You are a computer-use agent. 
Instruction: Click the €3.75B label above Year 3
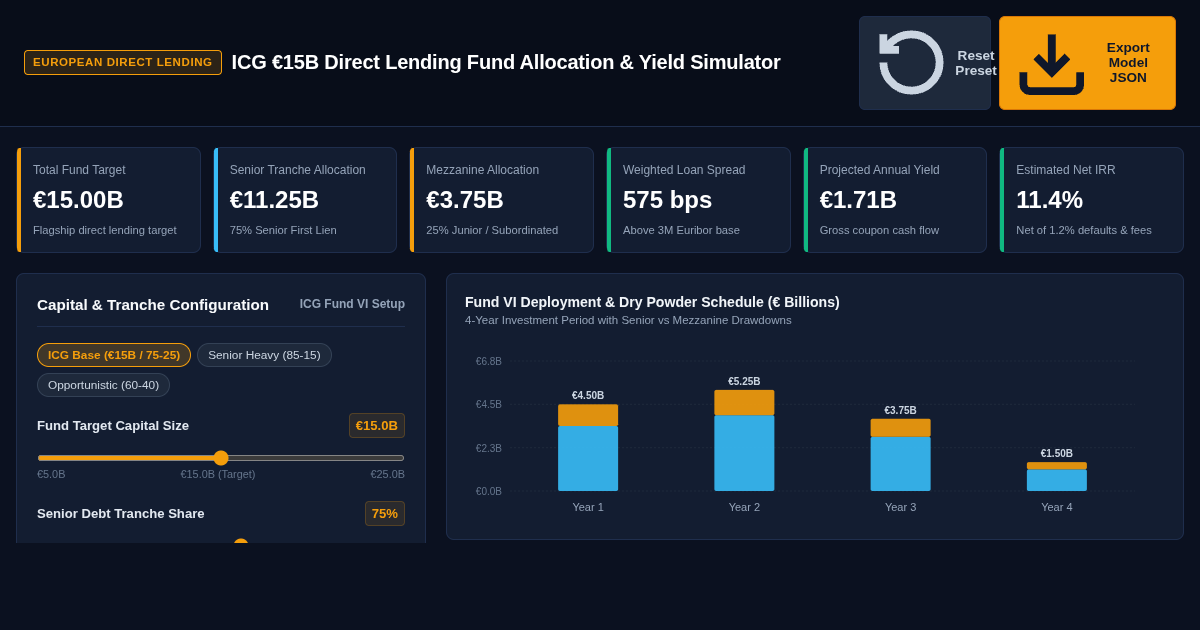[900, 411]
